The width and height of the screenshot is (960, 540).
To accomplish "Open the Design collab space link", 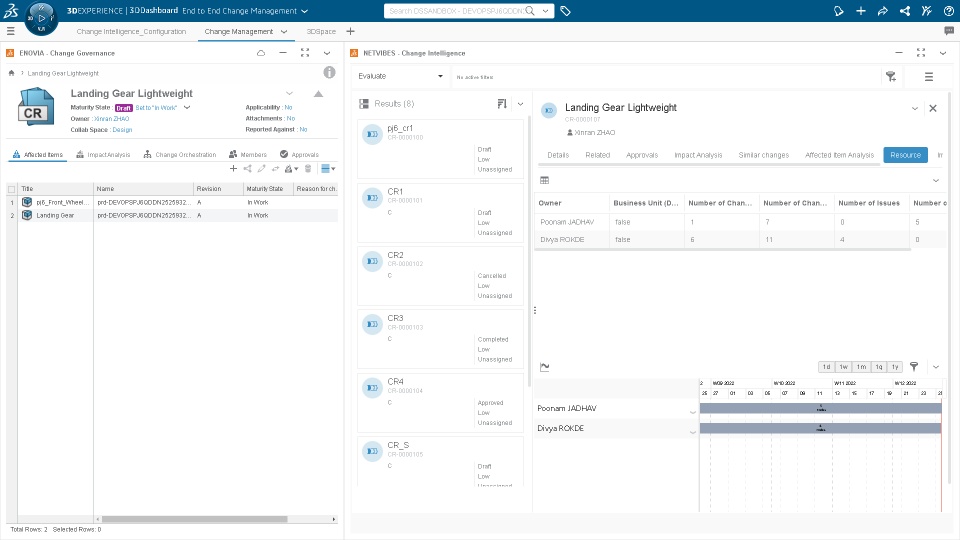I will pos(122,130).
